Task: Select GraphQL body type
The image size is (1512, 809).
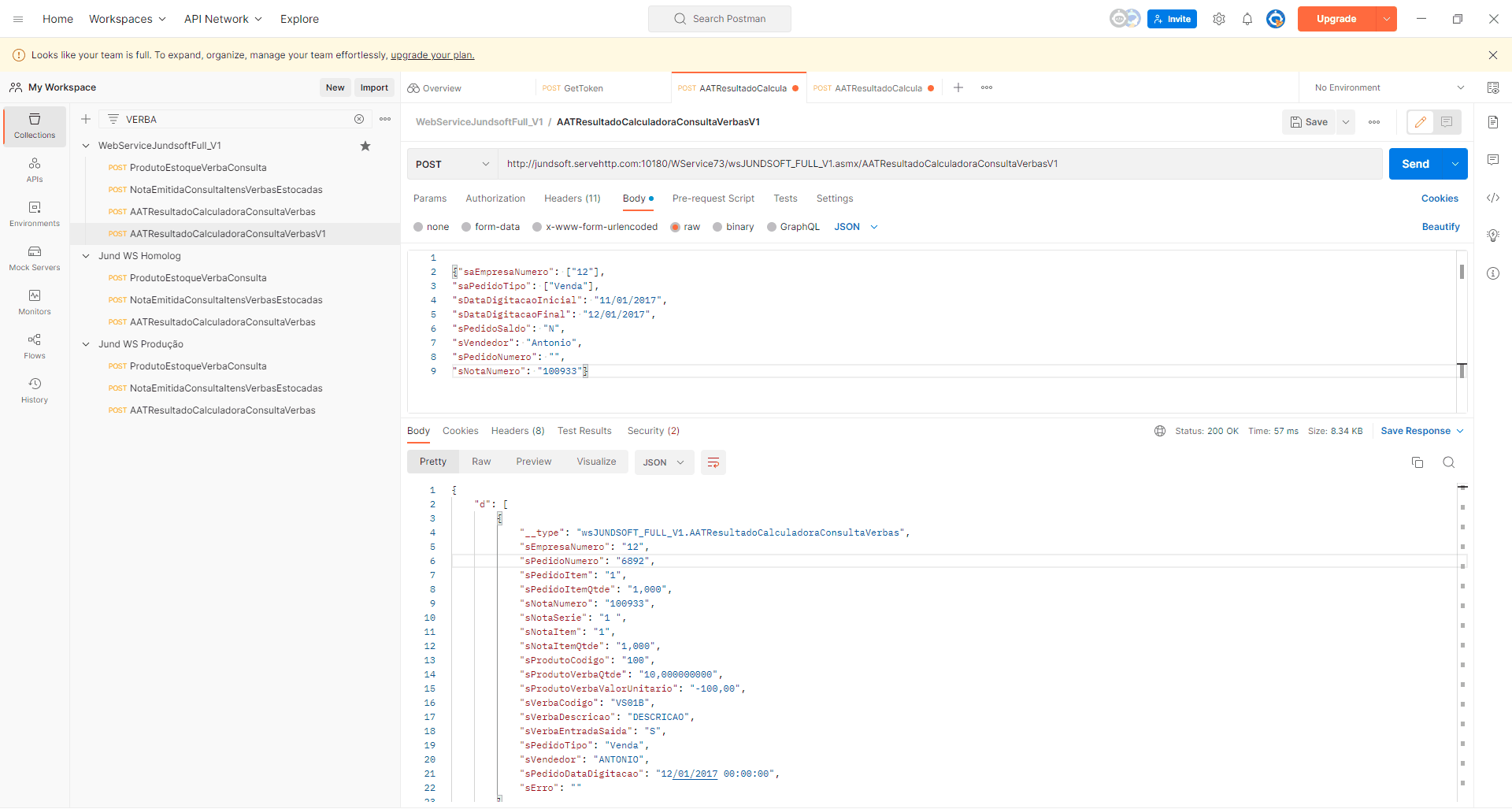Action: 793,227
